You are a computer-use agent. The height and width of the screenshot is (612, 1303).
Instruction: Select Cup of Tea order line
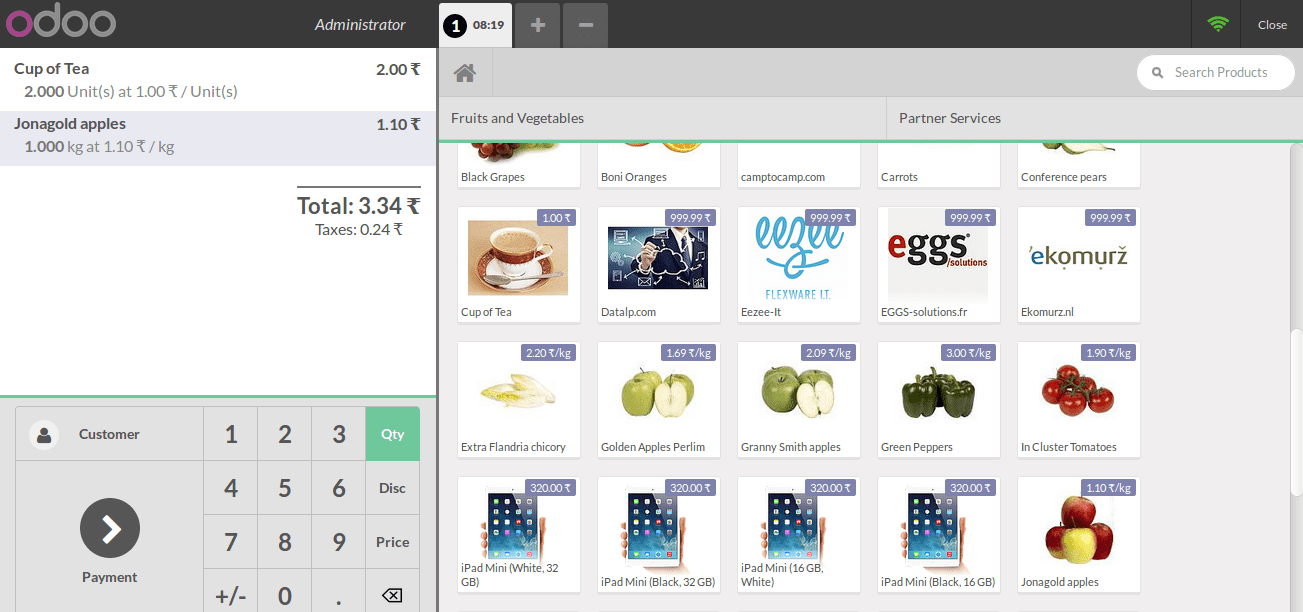click(218, 80)
